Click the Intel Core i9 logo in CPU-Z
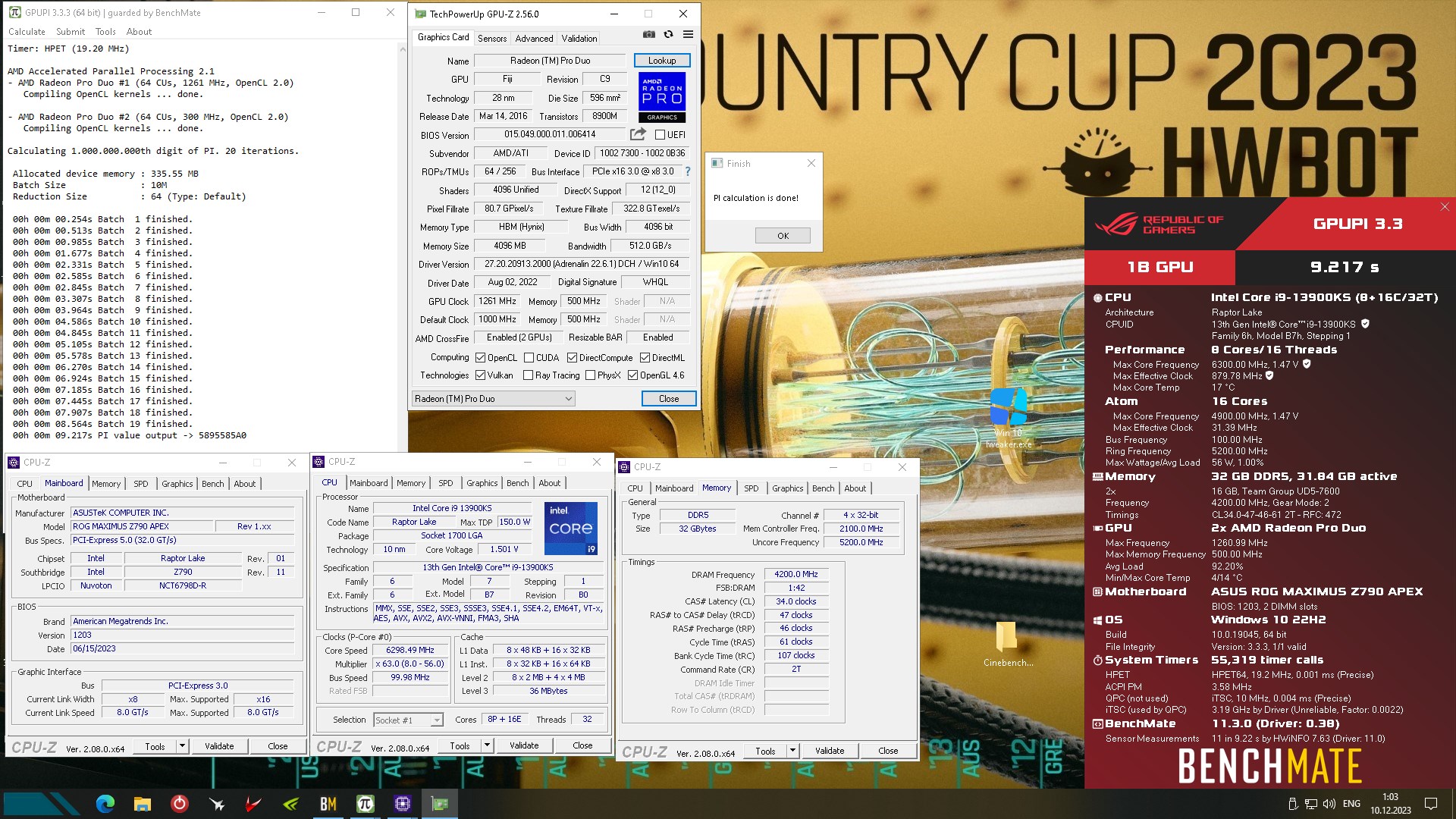This screenshot has width=1456, height=819. coord(570,529)
